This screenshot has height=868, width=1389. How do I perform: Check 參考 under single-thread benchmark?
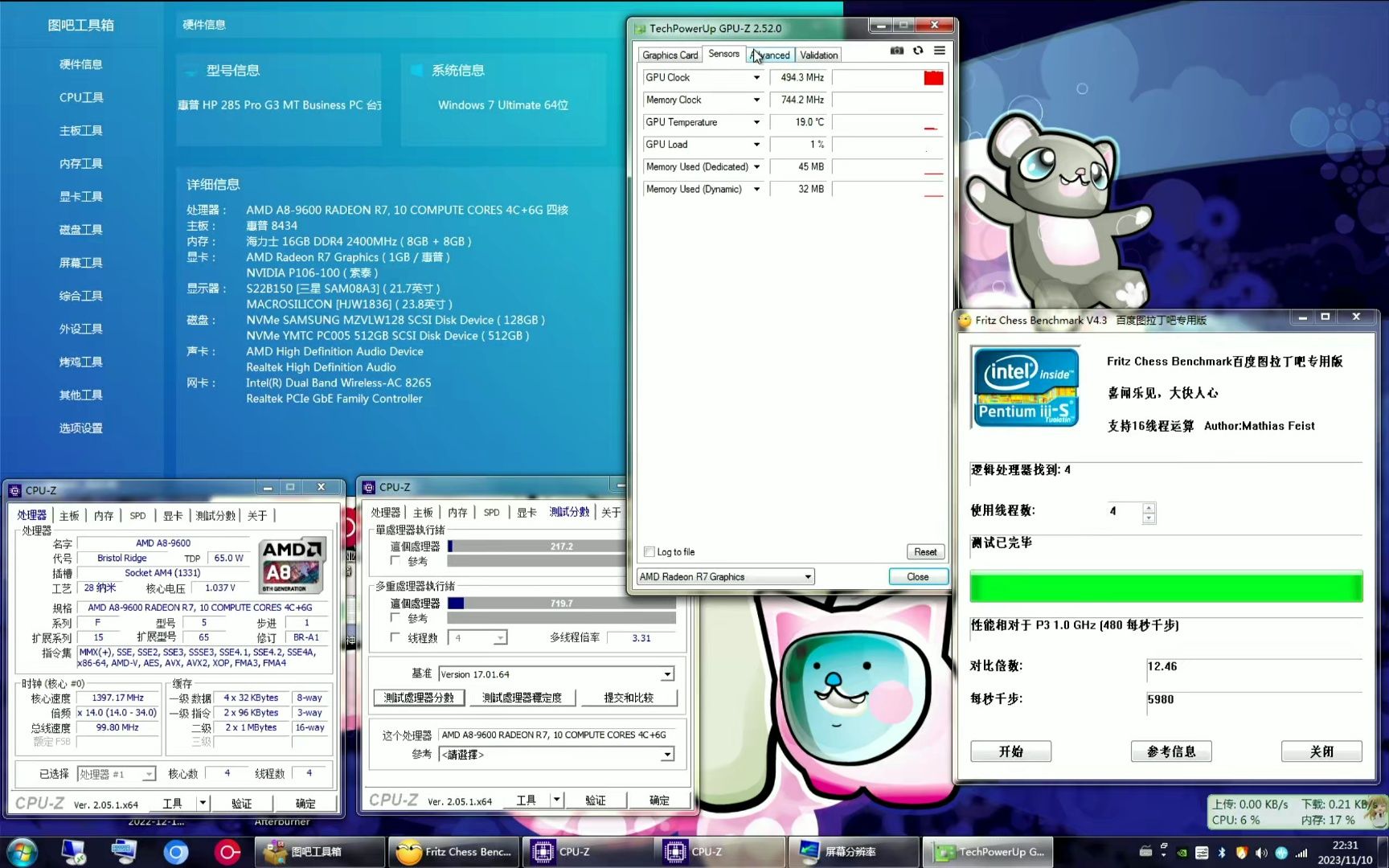[395, 561]
